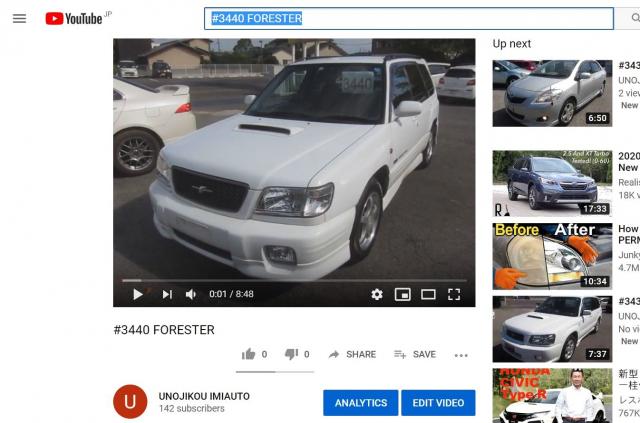Select the search box with #3440 FORESTER
The width and height of the screenshot is (640, 423).
(x=409, y=18)
